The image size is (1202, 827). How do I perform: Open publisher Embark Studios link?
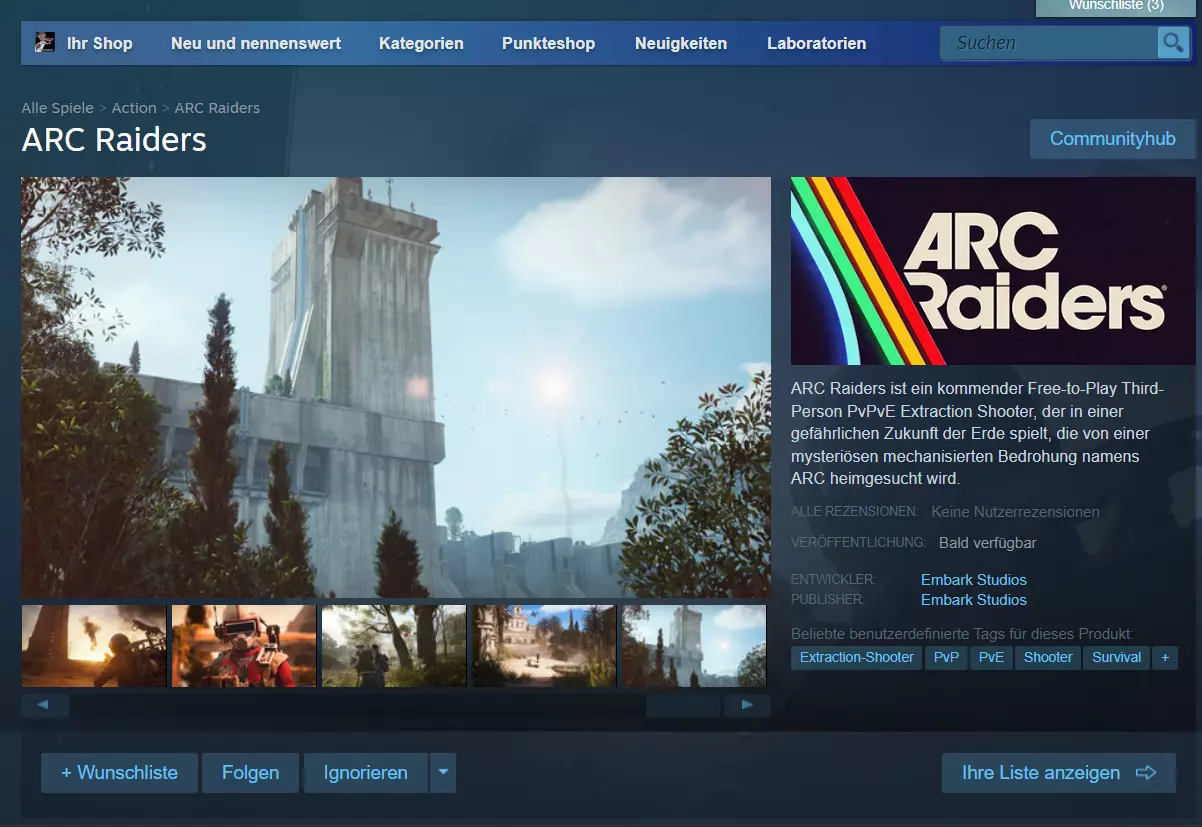pyautogui.click(x=974, y=600)
